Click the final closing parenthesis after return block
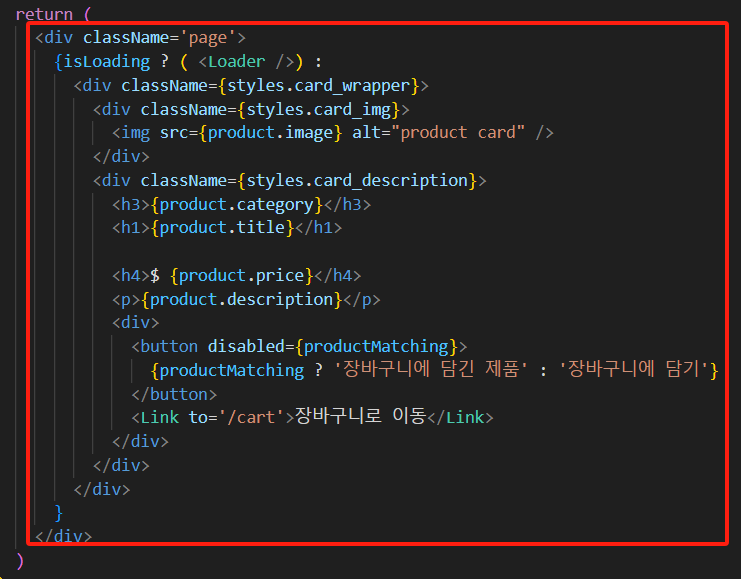 pyautogui.click(x=20, y=561)
